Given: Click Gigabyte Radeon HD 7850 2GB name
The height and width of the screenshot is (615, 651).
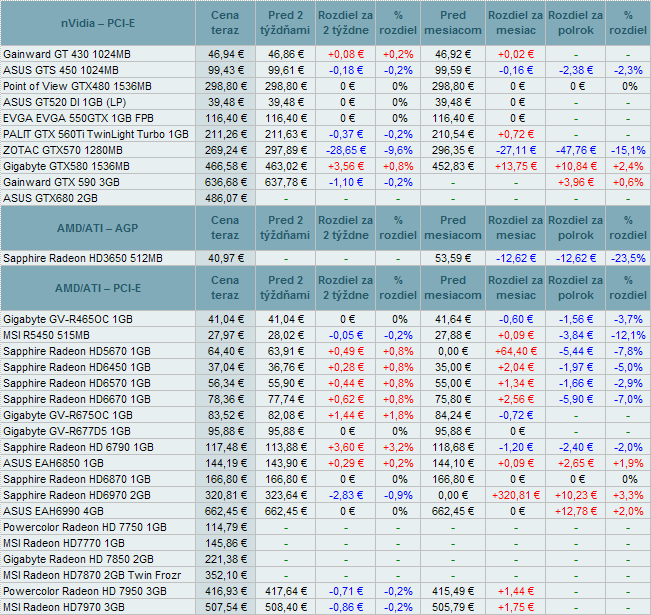Looking at the screenshot, I should 78,559.
